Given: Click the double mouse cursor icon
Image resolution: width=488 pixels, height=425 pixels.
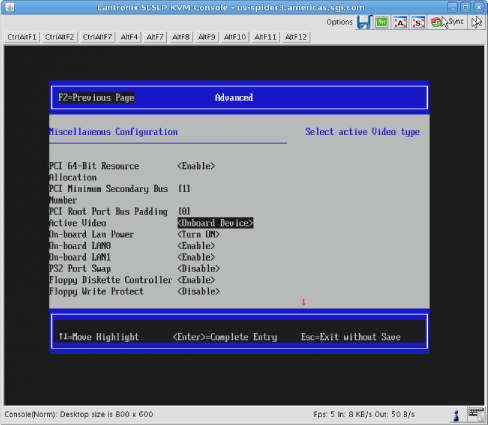Looking at the screenshot, I should point(476,22).
